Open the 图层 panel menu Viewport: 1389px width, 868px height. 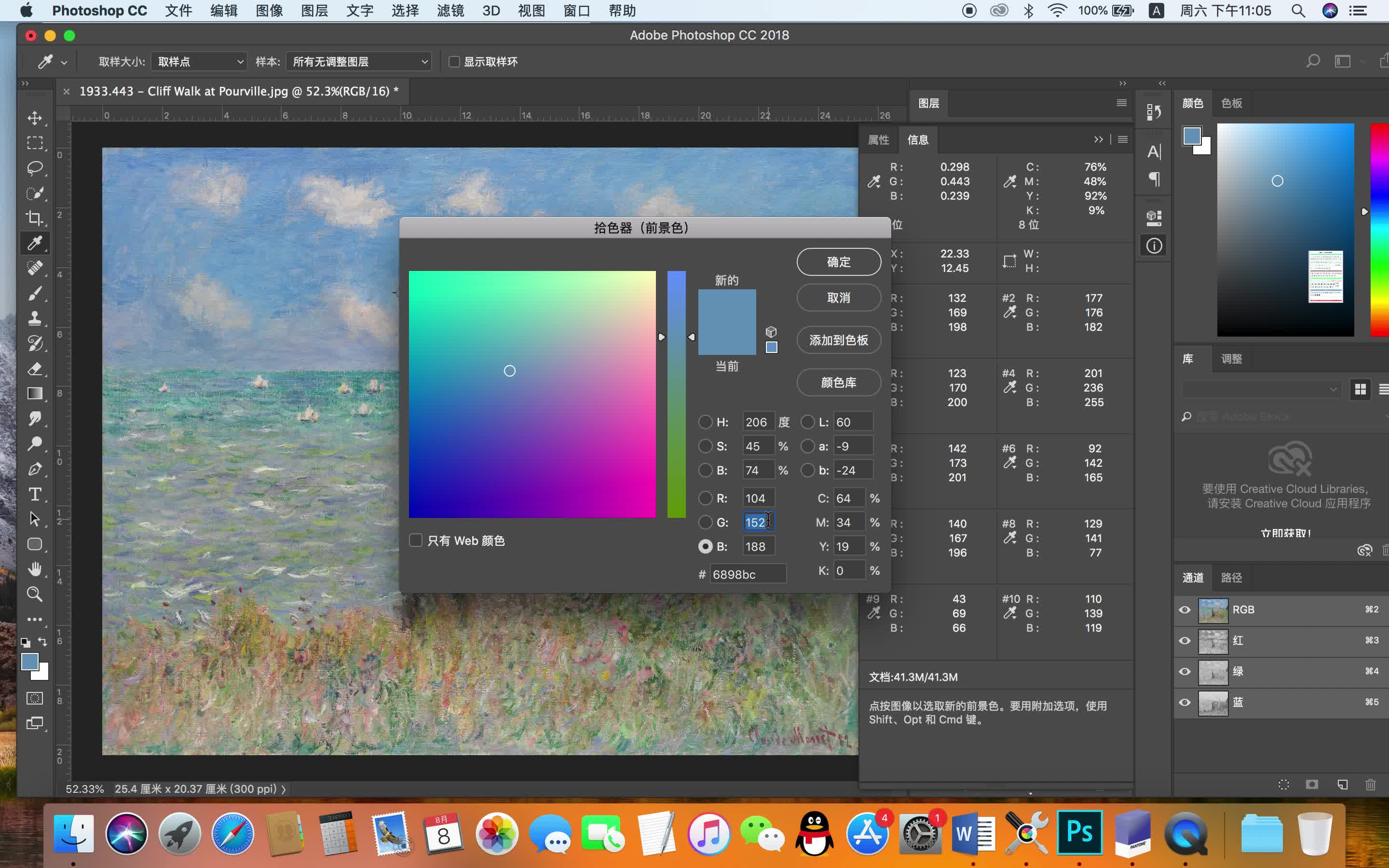[x=1121, y=103]
